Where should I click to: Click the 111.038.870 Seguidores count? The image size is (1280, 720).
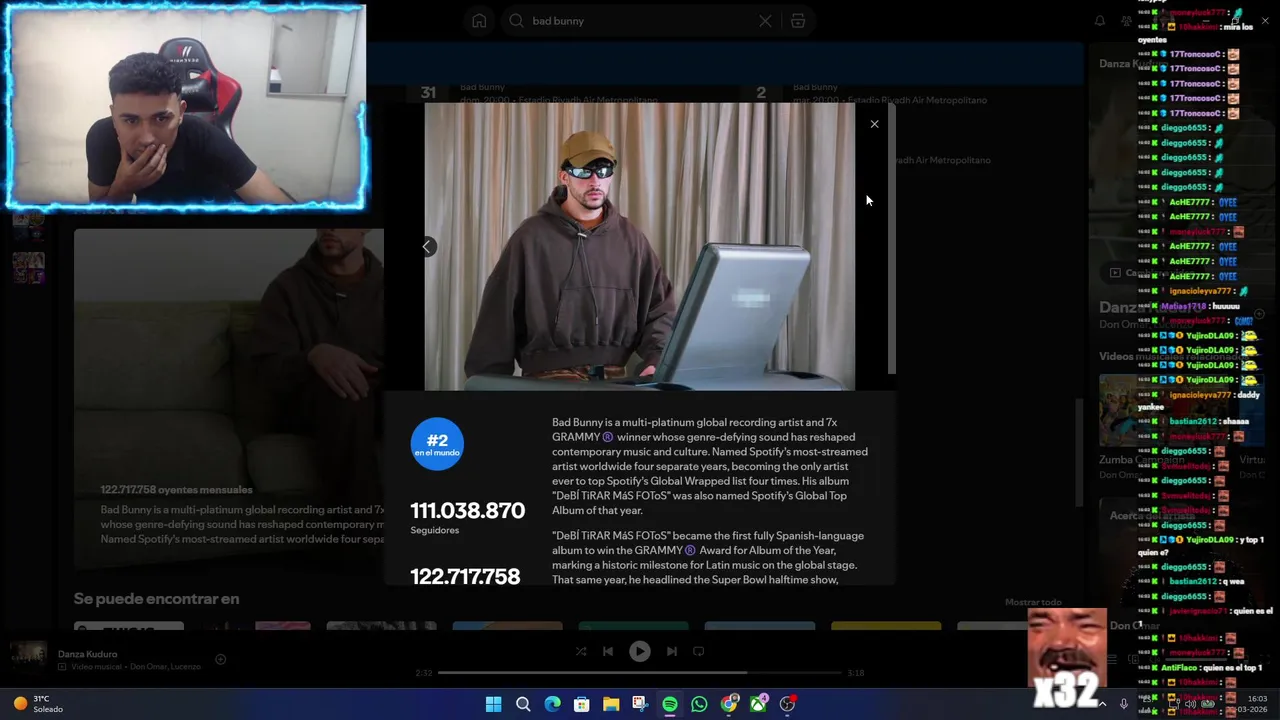tap(467, 517)
